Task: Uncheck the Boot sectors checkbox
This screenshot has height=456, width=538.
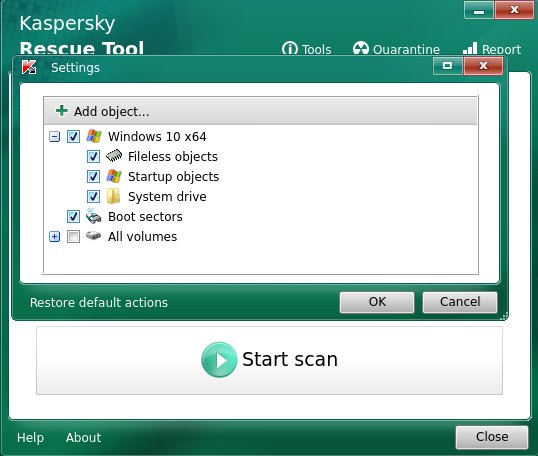Action: (73, 216)
